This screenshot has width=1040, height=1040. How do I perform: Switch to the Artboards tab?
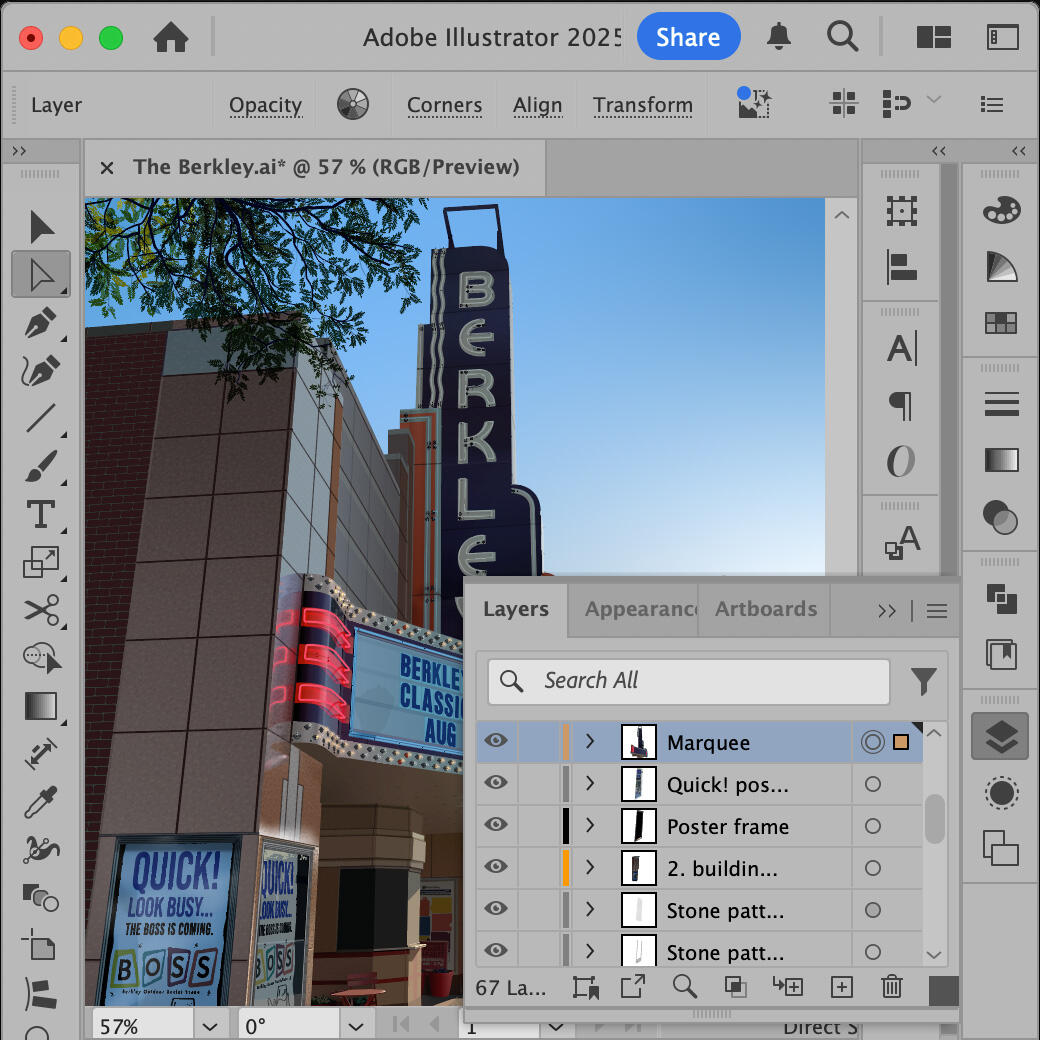point(764,610)
